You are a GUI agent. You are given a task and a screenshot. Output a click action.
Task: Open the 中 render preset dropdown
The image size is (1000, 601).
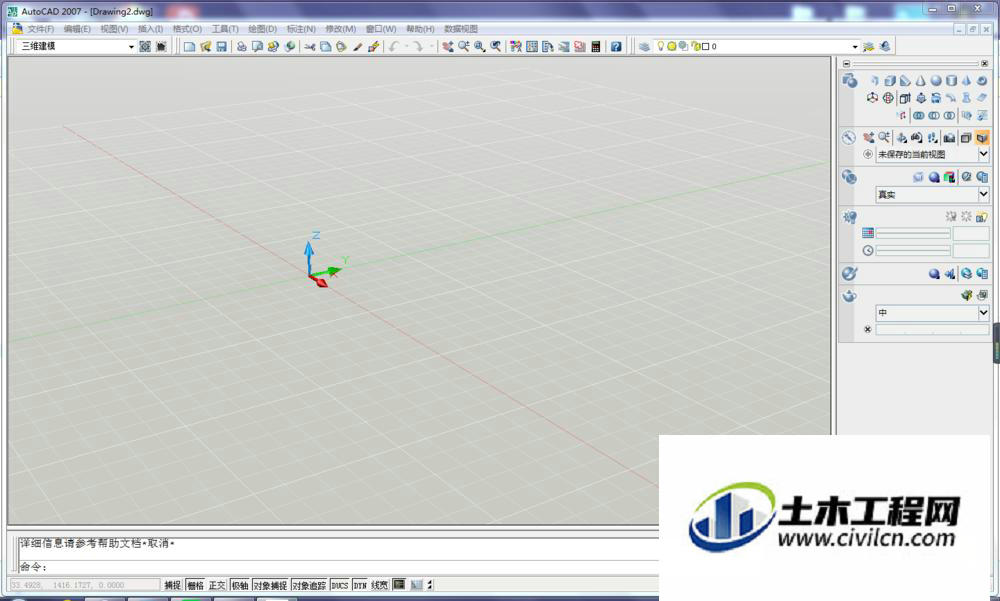click(x=983, y=313)
